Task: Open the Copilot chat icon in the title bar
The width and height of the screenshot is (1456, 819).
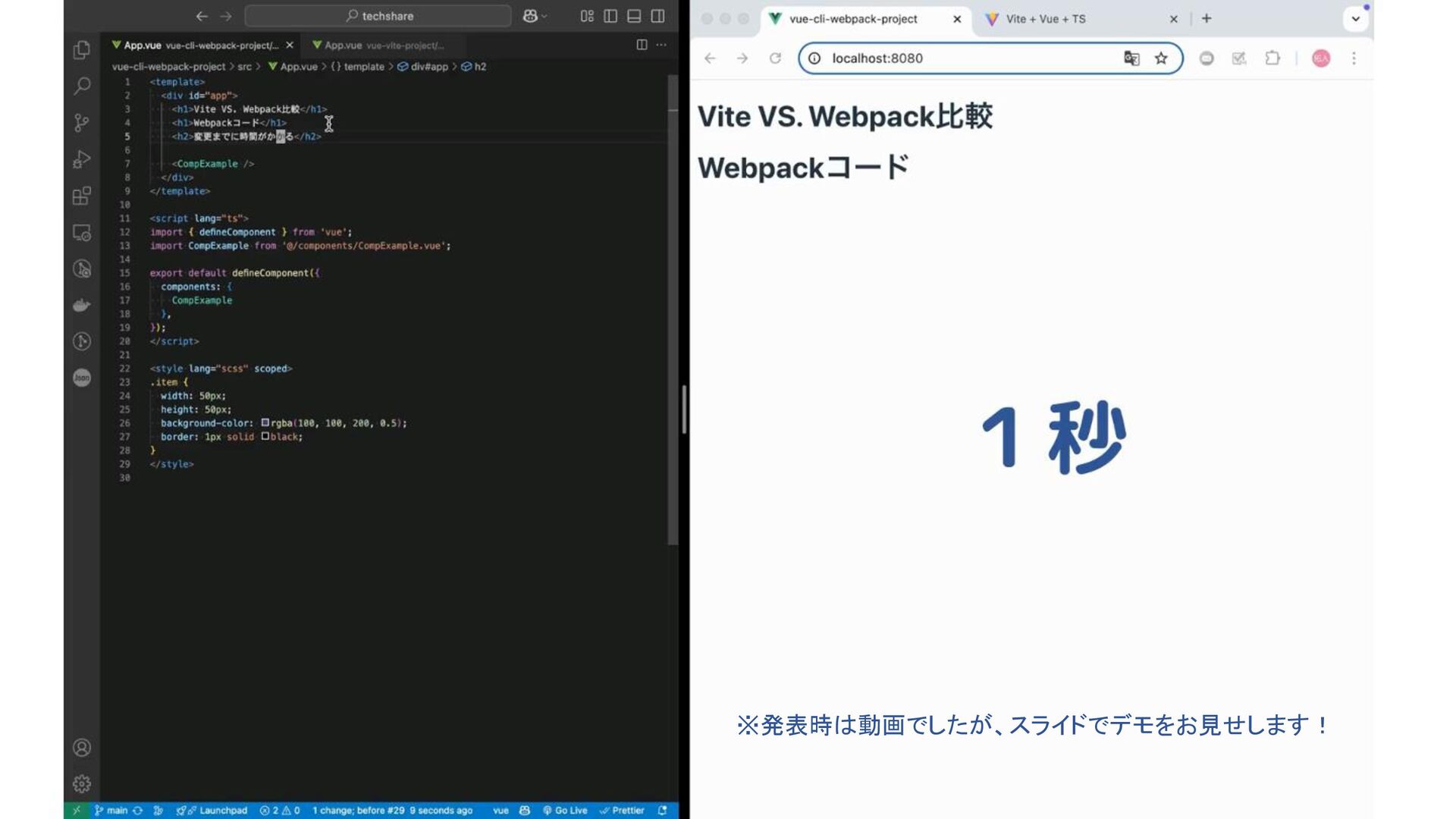Action: 530,16
